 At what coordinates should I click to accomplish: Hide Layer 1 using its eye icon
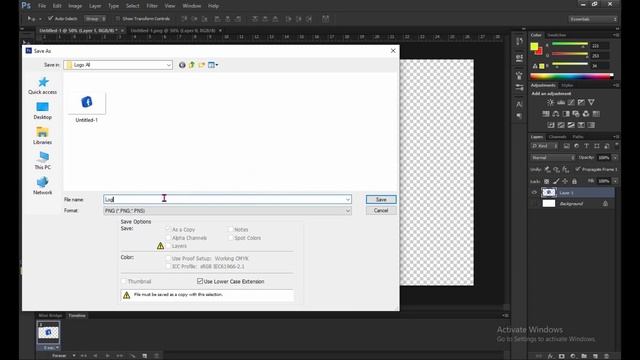pos(534,193)
